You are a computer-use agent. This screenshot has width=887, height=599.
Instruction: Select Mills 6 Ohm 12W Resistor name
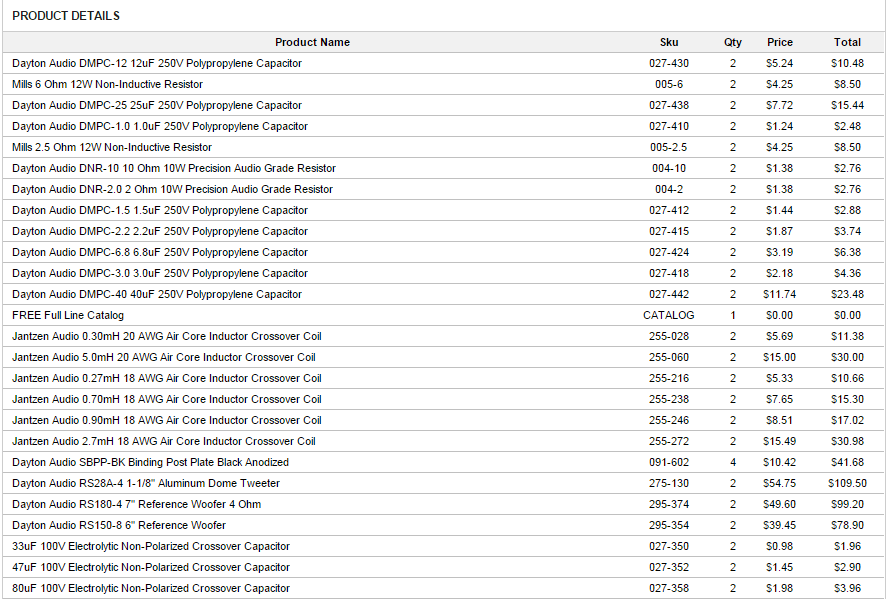click(107, 84)
